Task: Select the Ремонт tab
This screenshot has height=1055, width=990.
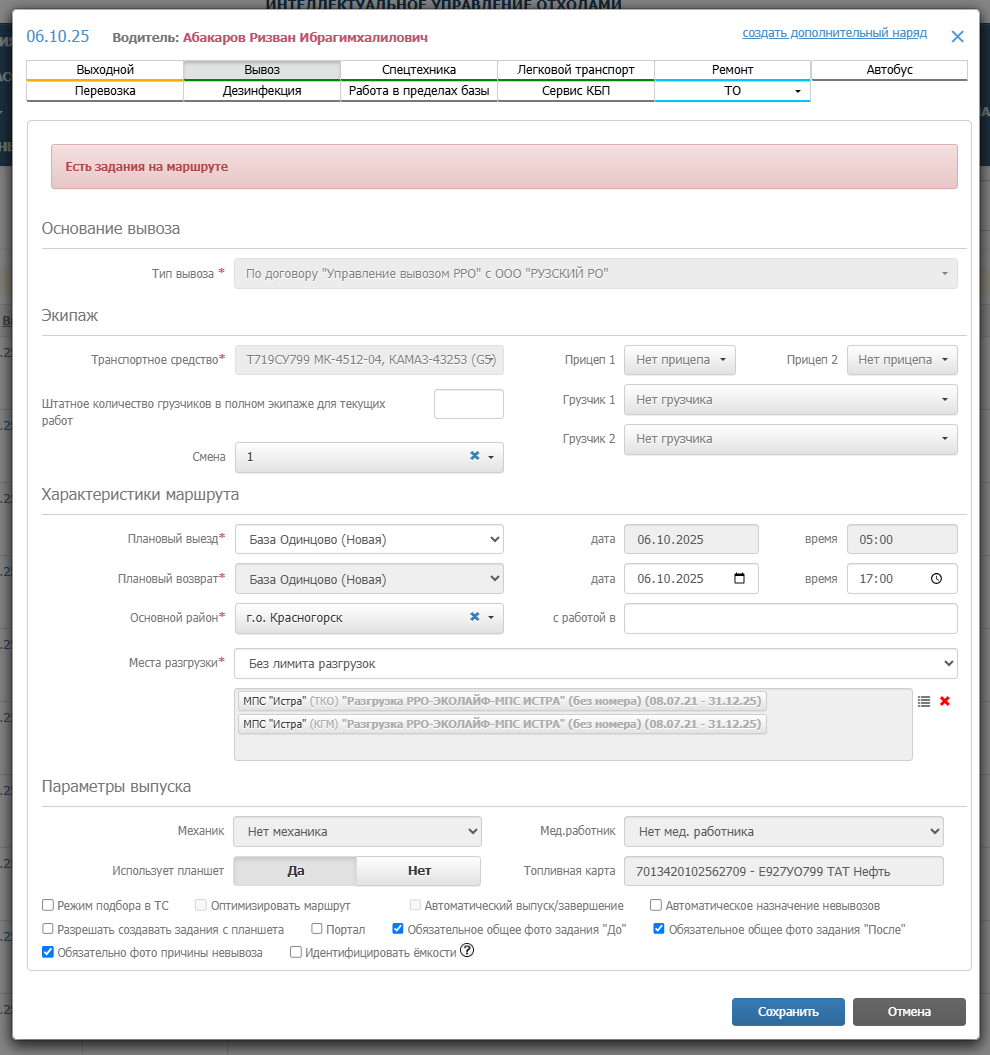Action: coord(732,70)
